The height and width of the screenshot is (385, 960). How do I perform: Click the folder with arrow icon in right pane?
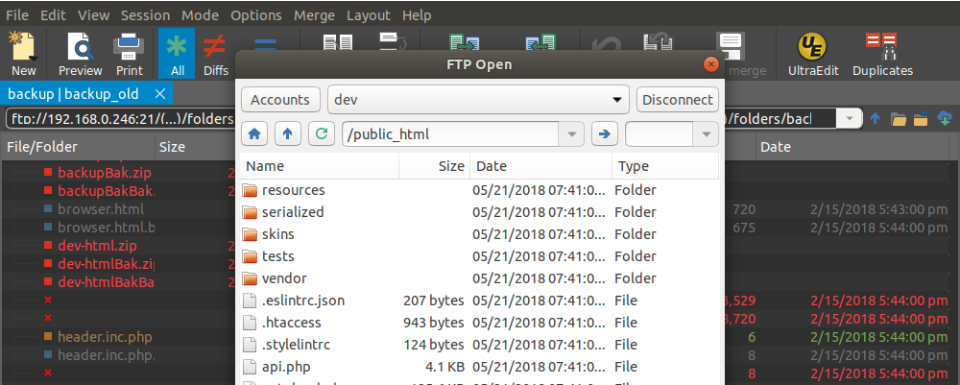coord(920,118)
